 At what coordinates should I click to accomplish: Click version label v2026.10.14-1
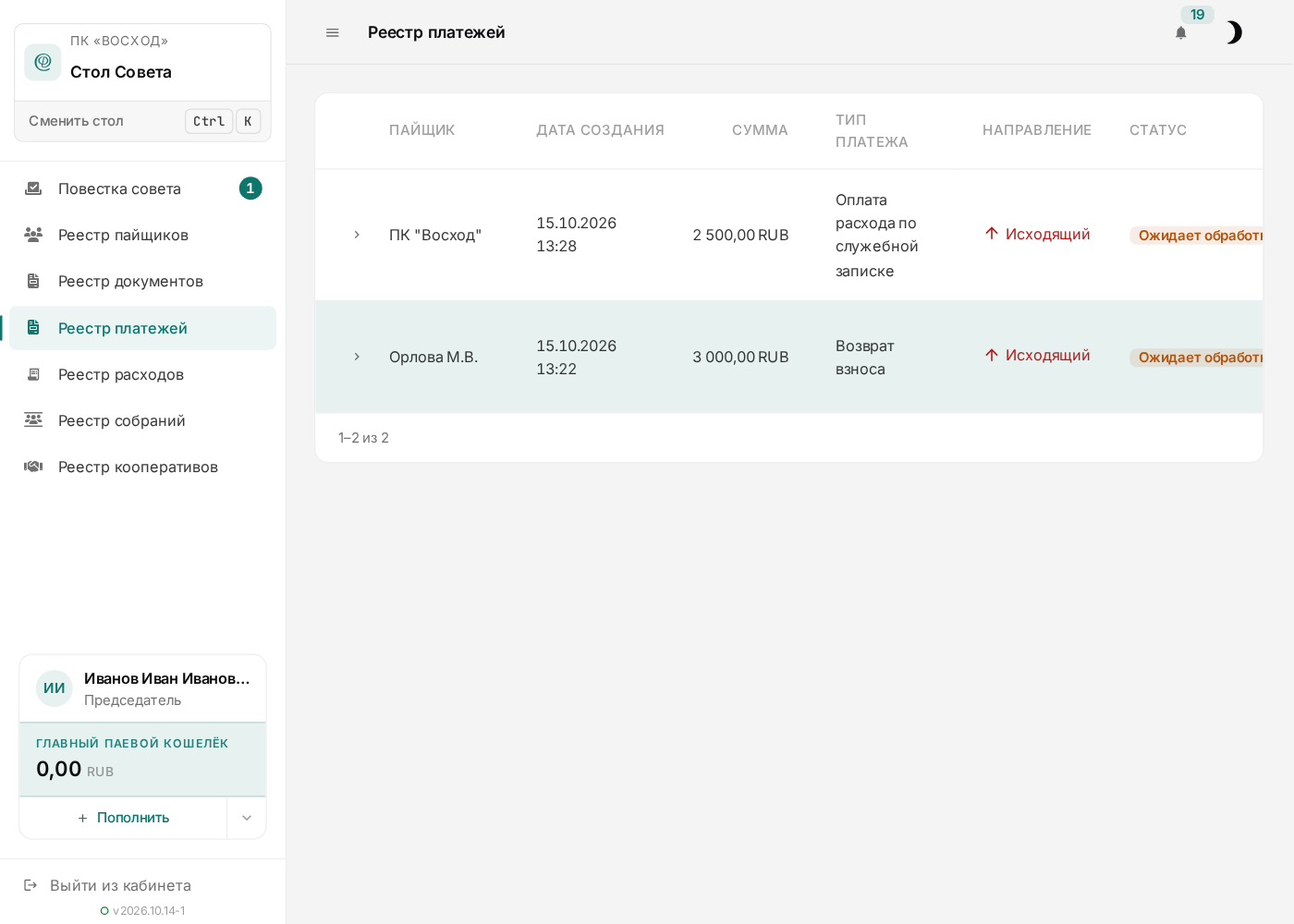click(149, 910)
